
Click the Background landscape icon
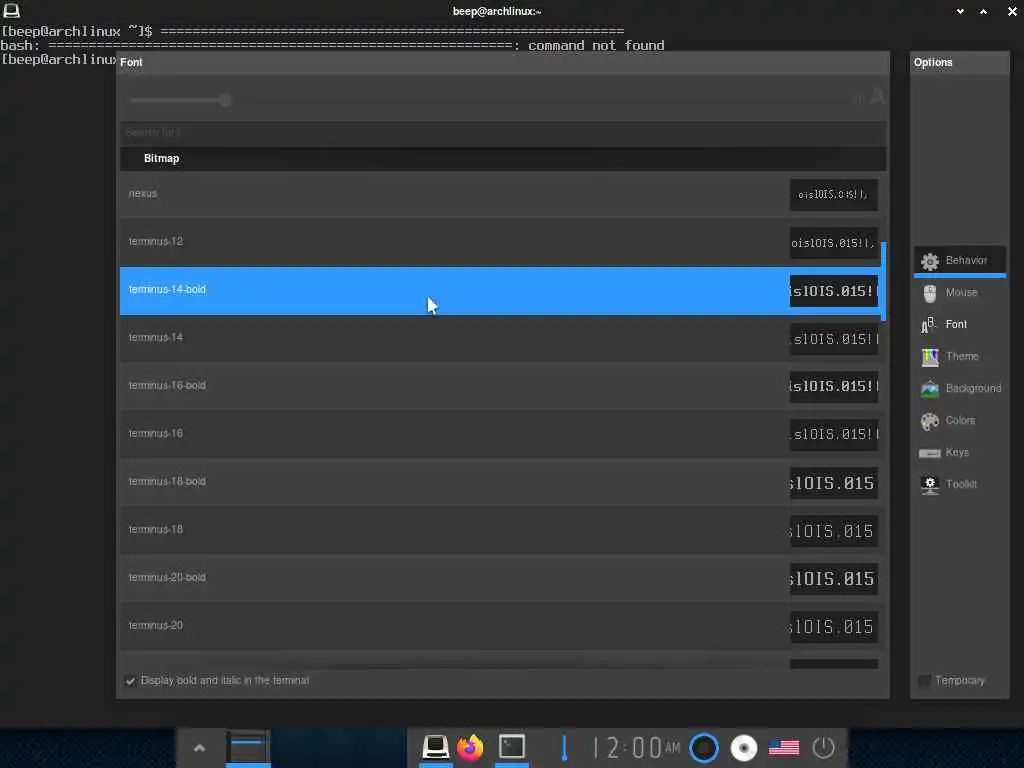tap(930, 389)
